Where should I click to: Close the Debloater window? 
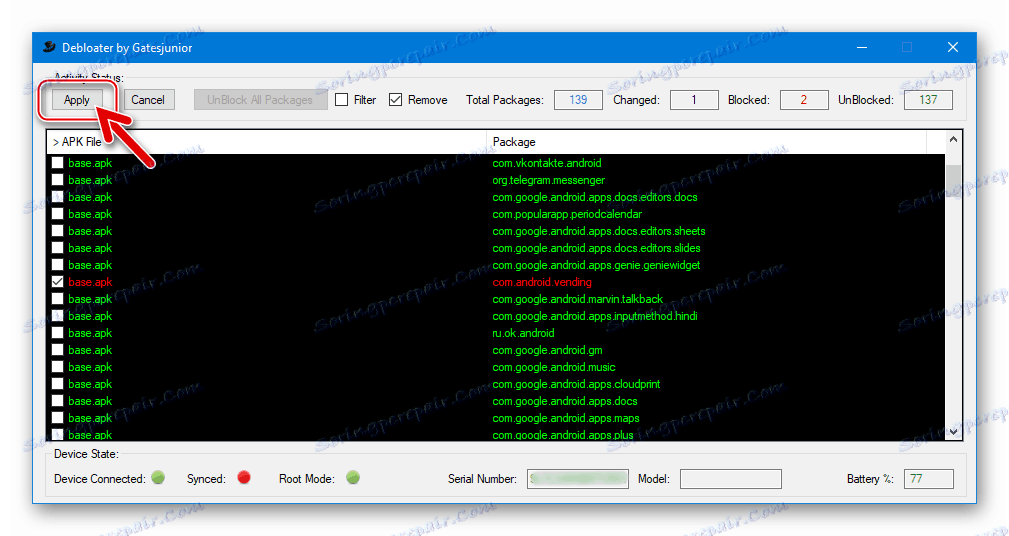click(953, 47)
